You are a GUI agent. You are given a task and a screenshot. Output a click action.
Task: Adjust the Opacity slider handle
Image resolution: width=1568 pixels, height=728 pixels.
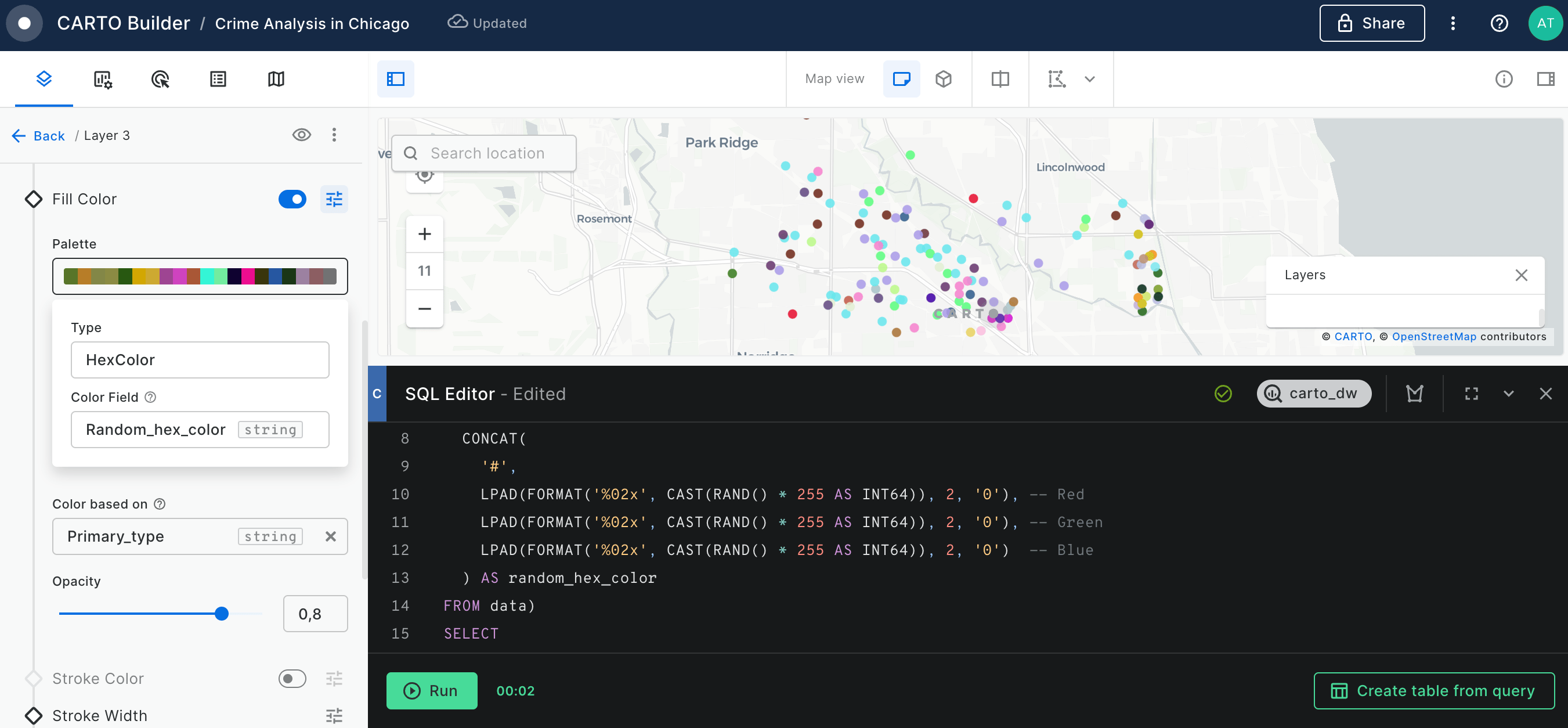[222, 614]
